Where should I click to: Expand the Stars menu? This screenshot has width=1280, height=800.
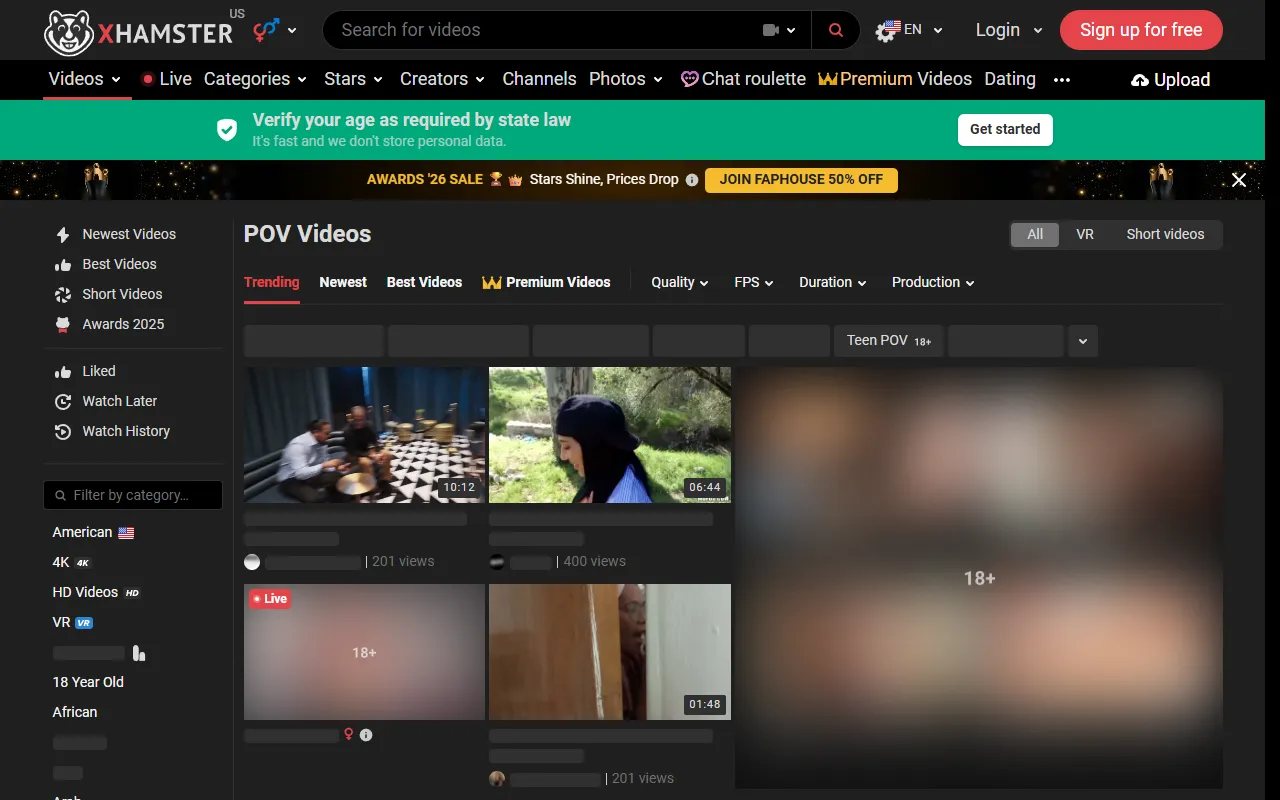point(353,79)
